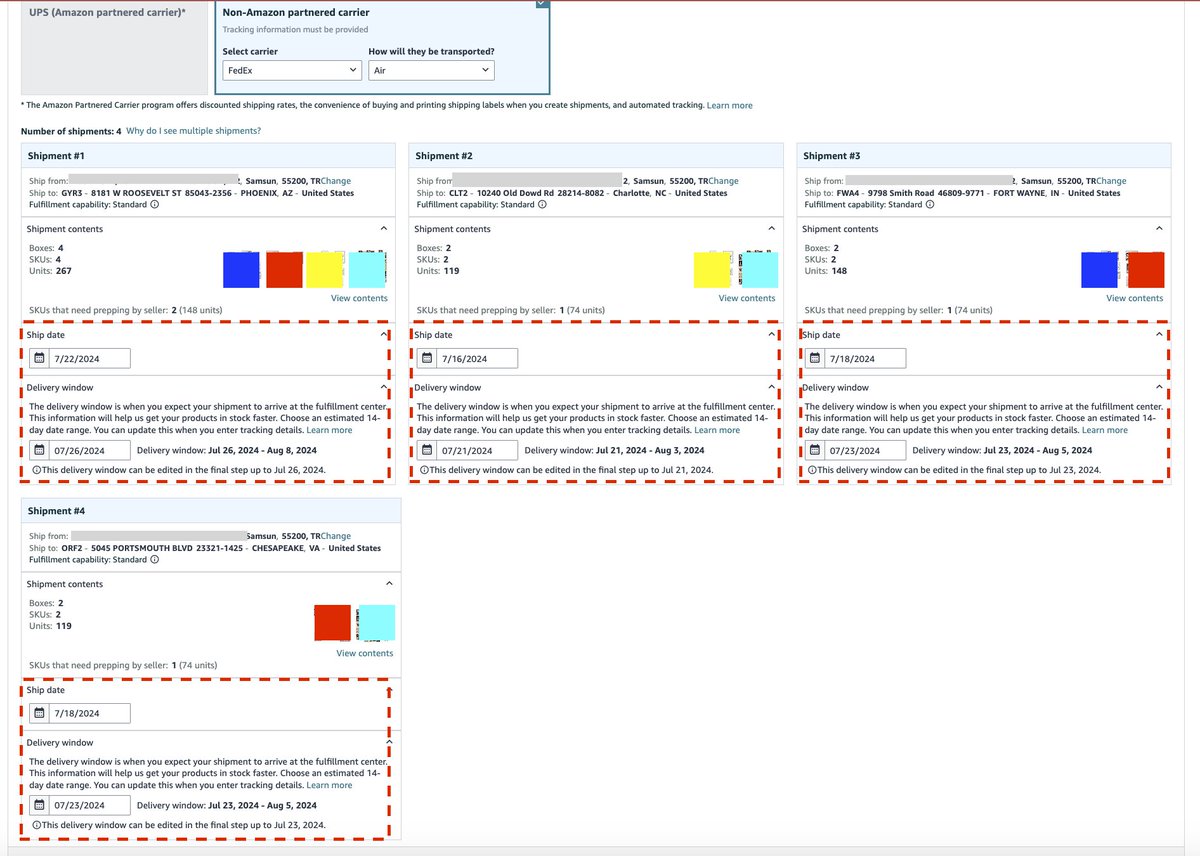This screenshot has width=1200, height=856.
Task: Collapse Shipment contents section of Shipment #4
Action: tap(389, 584)
